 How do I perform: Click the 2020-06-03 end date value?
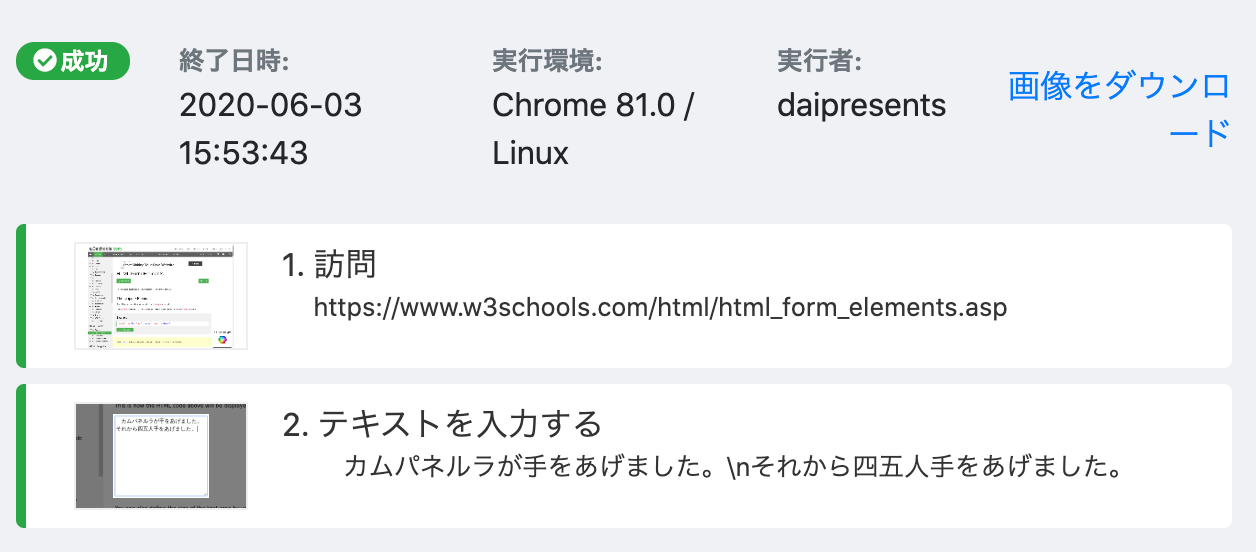click(x=270, y=105)
